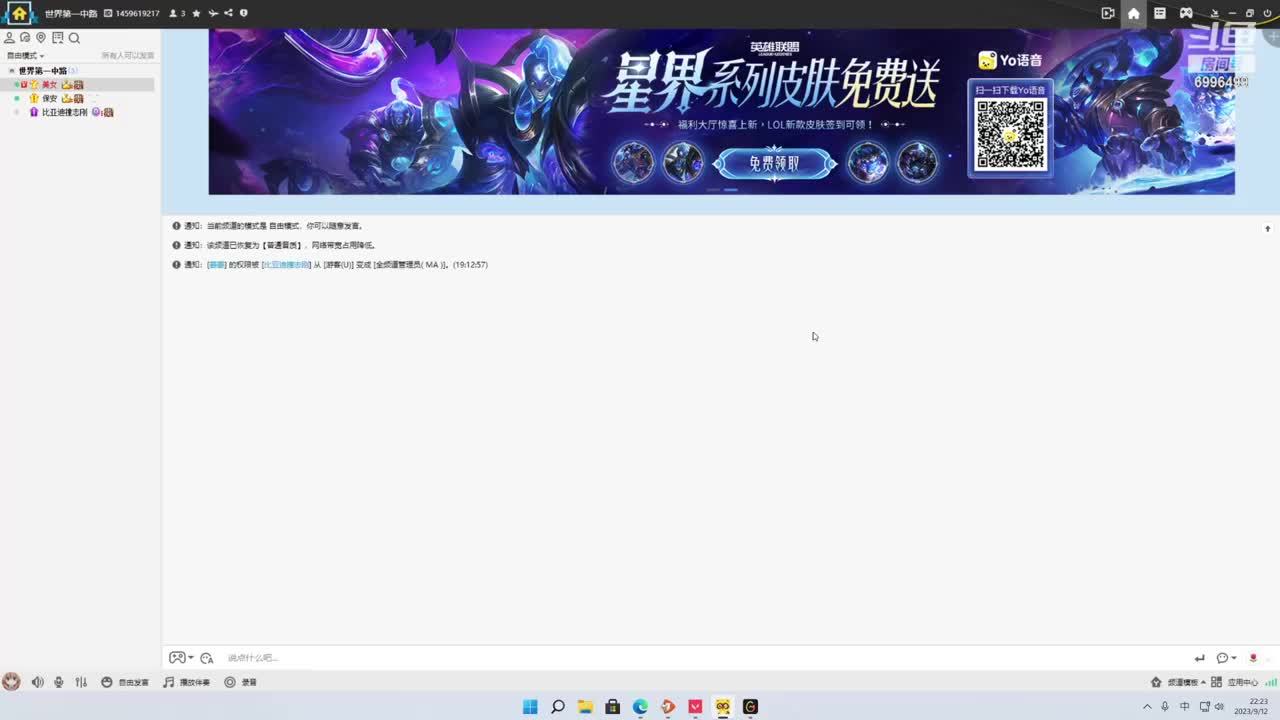1280x720 pixels.
Task: Open the audio mixer settings icon
Action: tap(81, 682)
